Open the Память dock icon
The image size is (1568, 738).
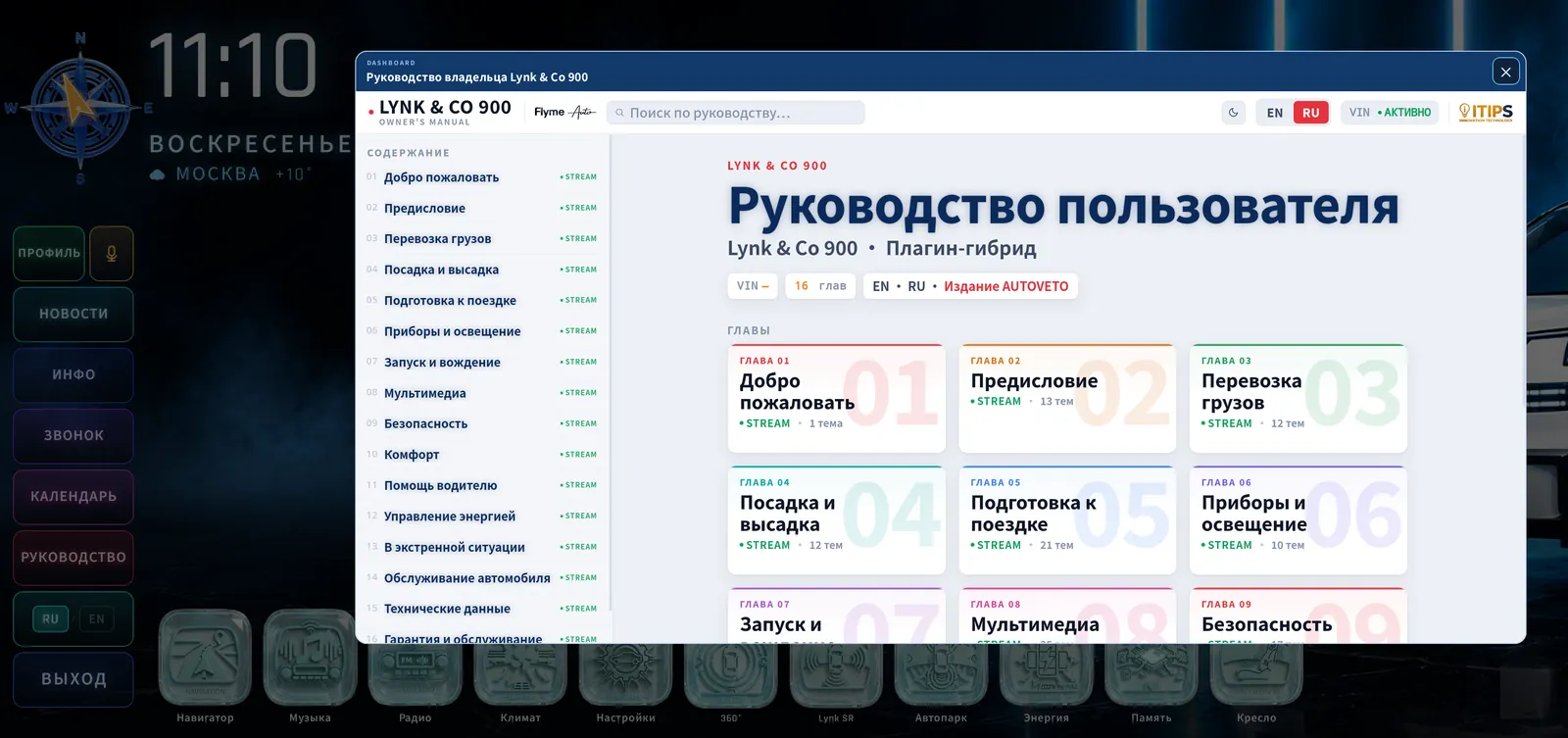tap(1151, 674)
